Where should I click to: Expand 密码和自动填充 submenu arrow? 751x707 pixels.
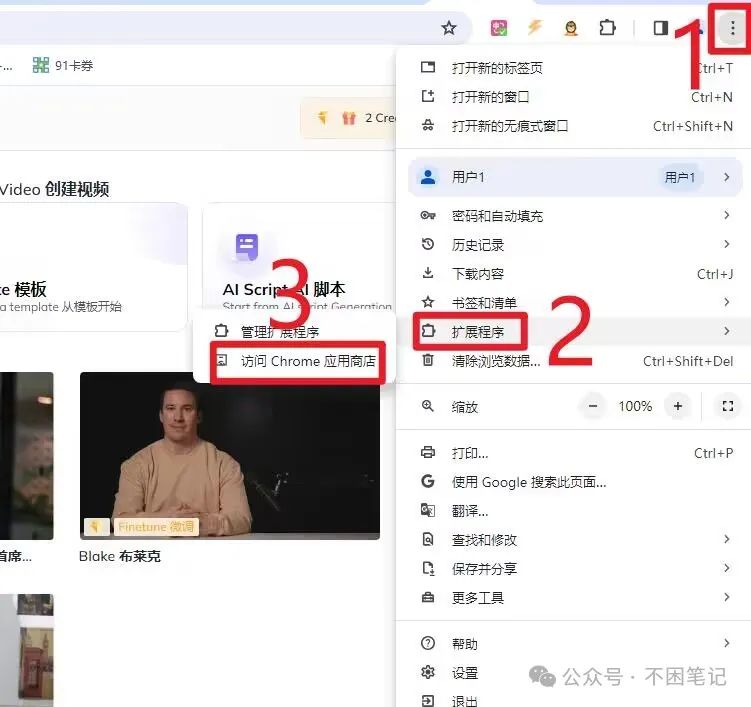[727, 216]
